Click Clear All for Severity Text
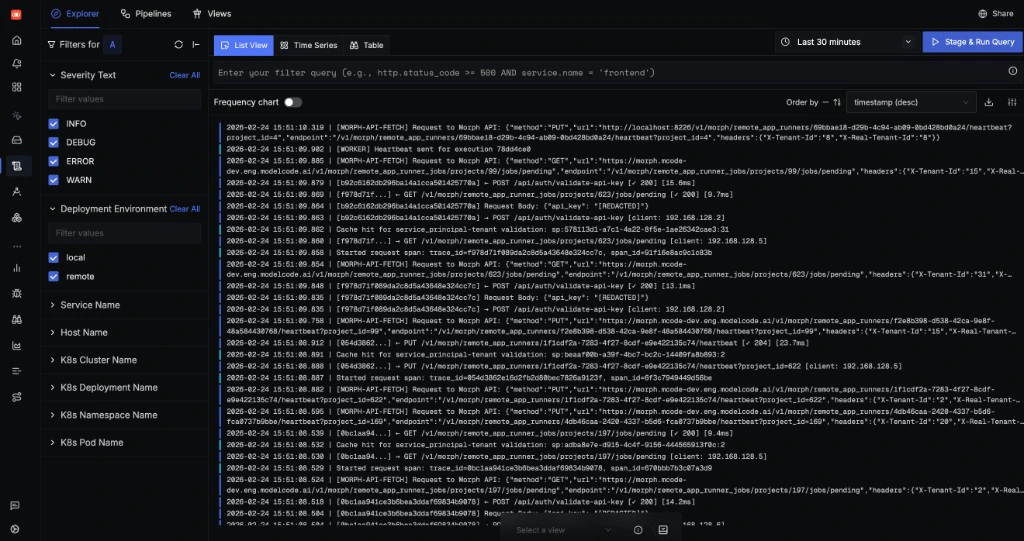The height and width of the screenshot is (541, 1024). (185, 75)
